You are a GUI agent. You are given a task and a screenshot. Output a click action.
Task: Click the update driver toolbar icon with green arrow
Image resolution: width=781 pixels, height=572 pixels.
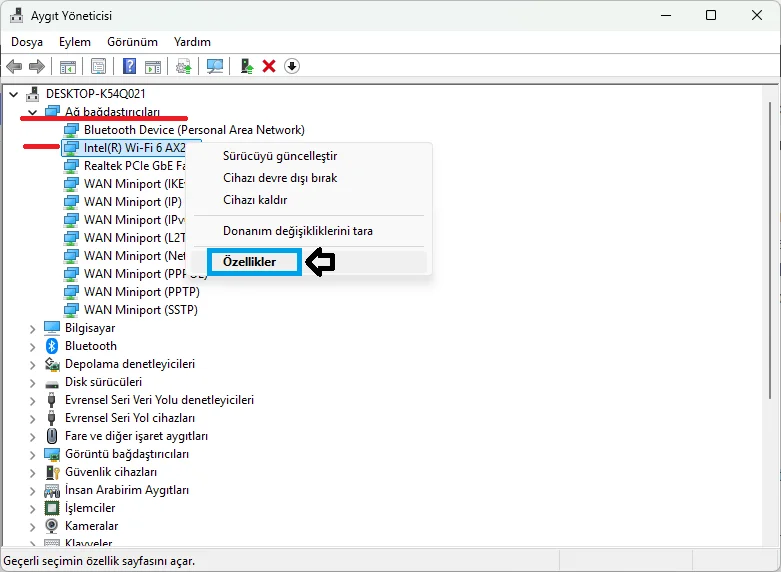(247, 66)
